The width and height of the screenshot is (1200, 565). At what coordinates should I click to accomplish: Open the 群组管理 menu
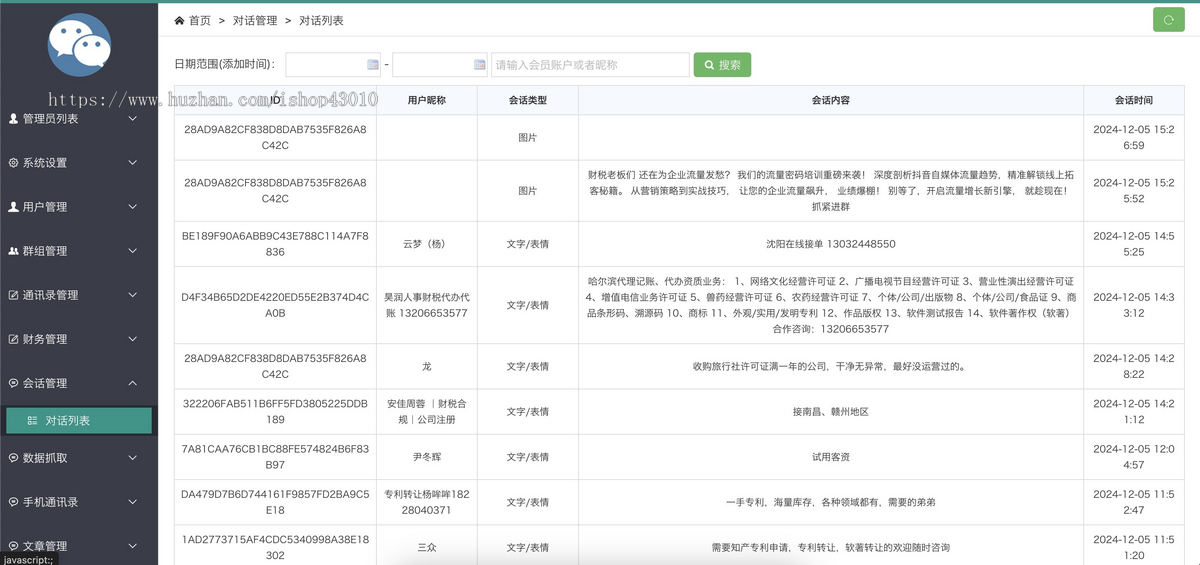[x=79, y=251]
